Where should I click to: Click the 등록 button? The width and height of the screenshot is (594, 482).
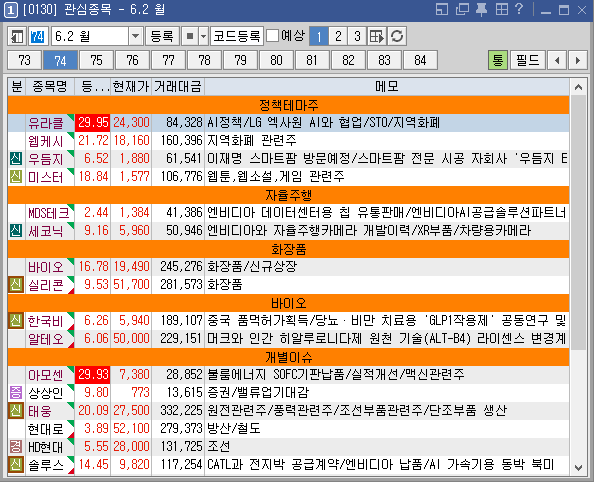coord(162,36)
